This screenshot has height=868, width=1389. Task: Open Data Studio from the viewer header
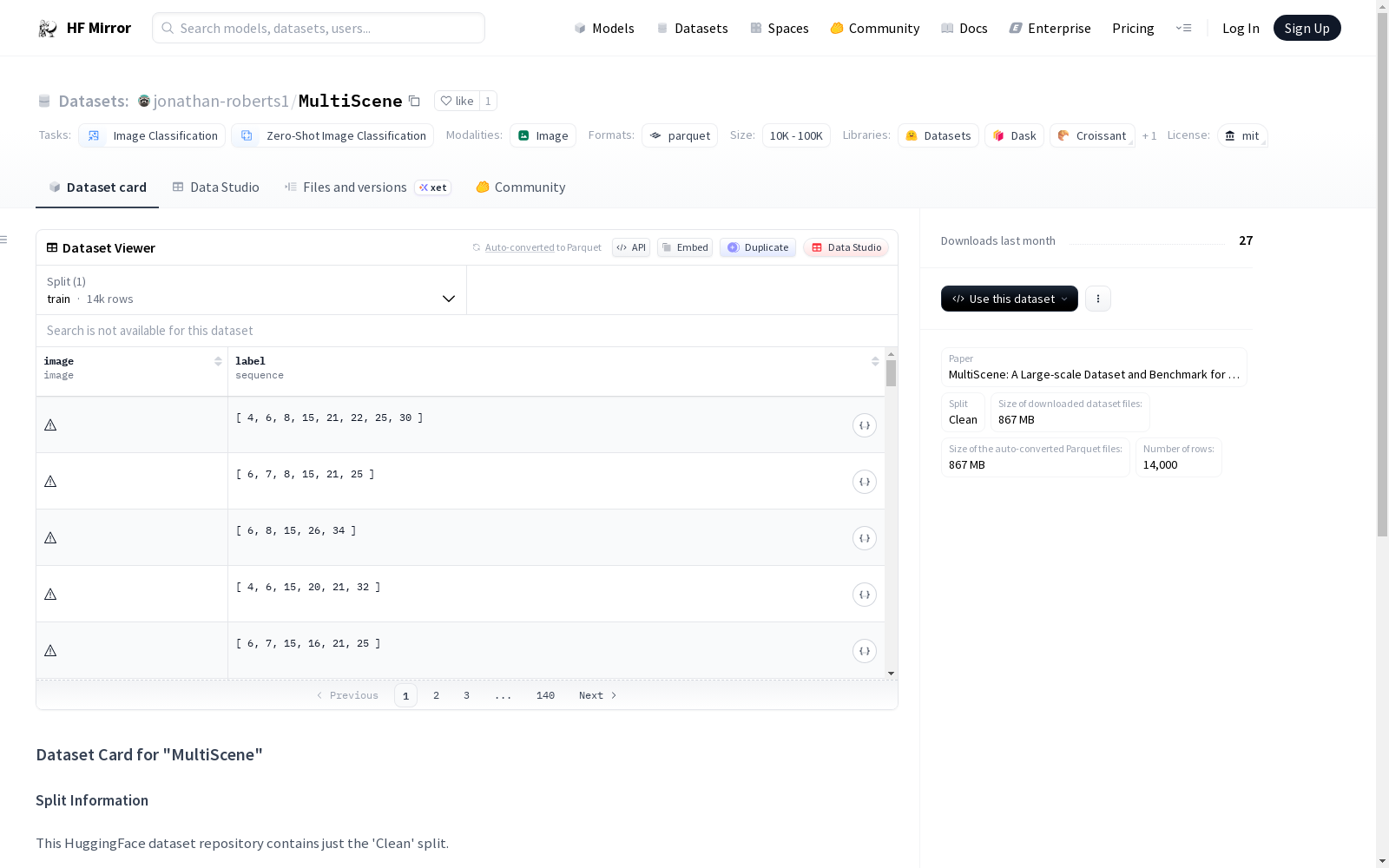tap(846, 247)
